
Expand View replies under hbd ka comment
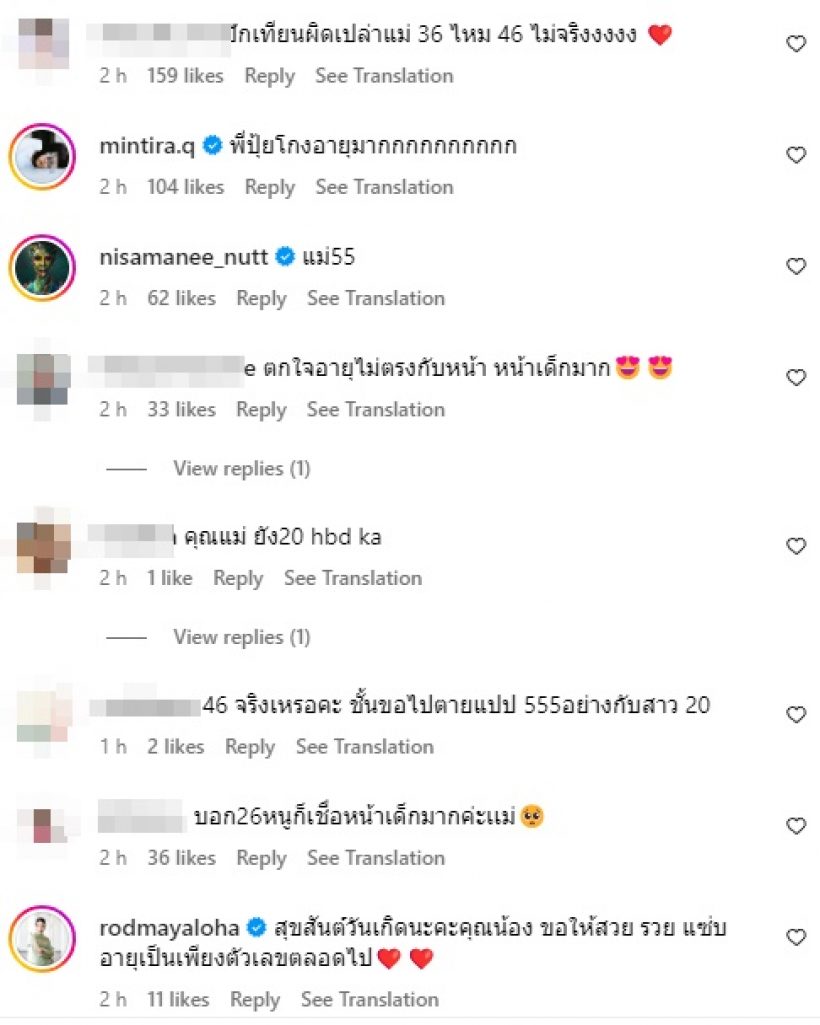pyautogui.click(x=241, y=637)
